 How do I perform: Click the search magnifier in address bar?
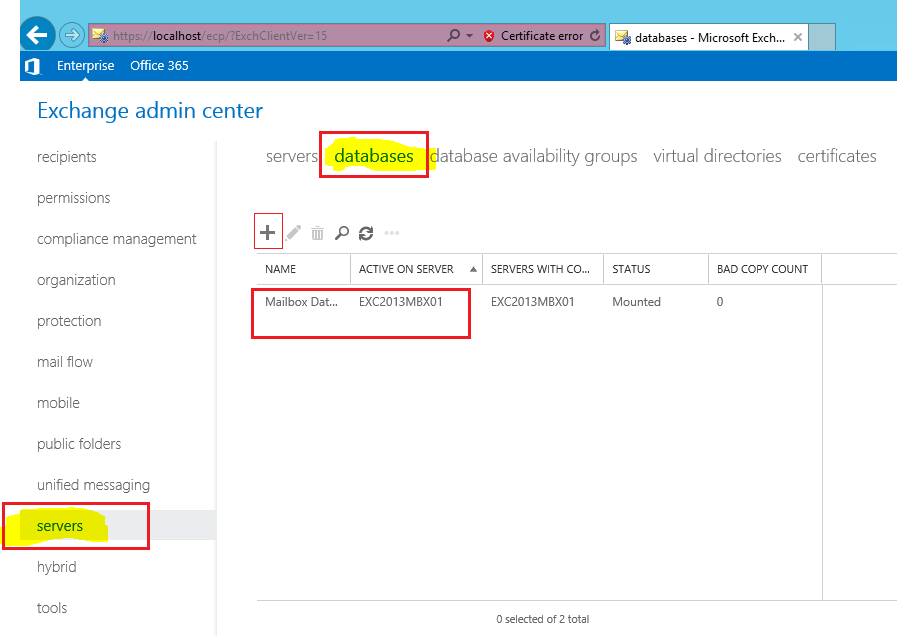coord(453,35)
